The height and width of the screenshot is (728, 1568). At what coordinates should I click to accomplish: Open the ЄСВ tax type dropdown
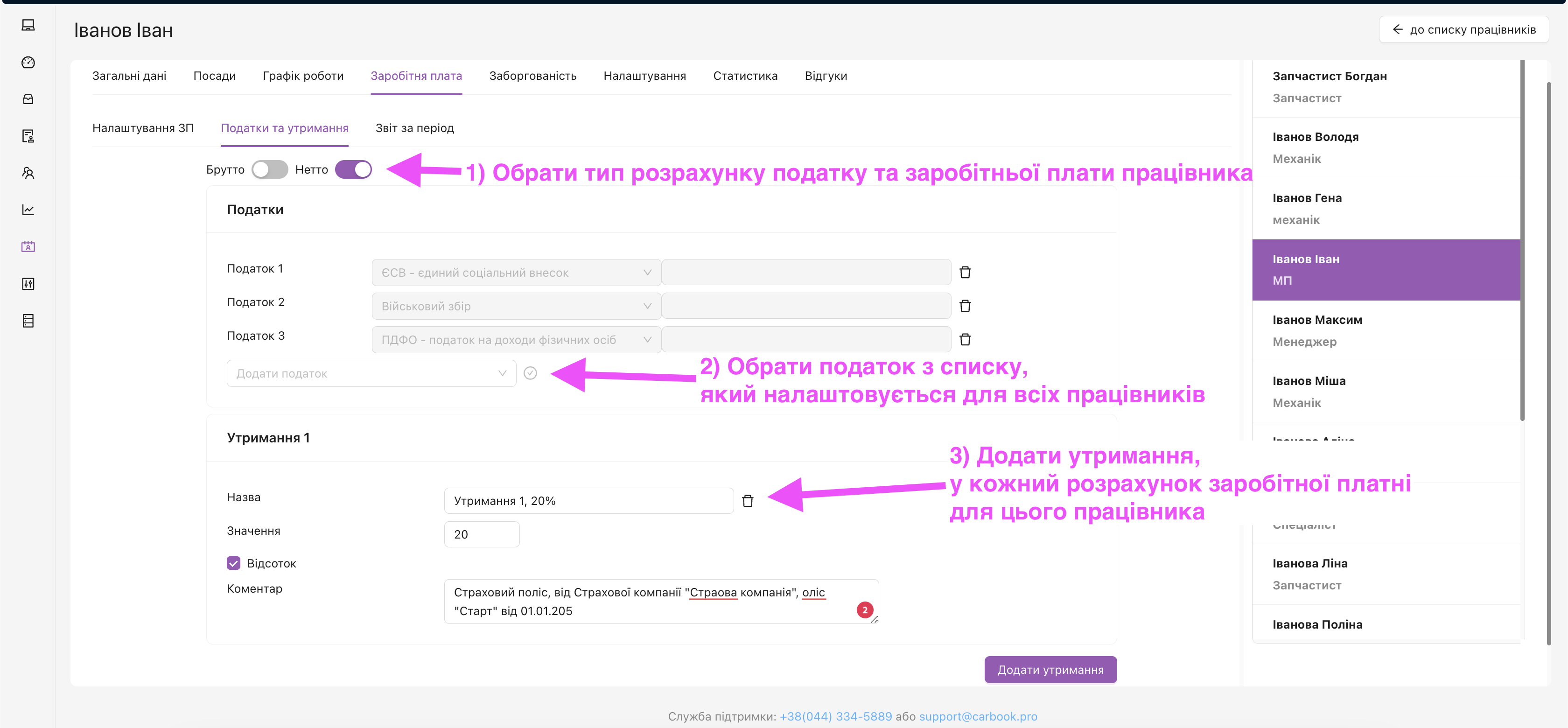(516, 273)
